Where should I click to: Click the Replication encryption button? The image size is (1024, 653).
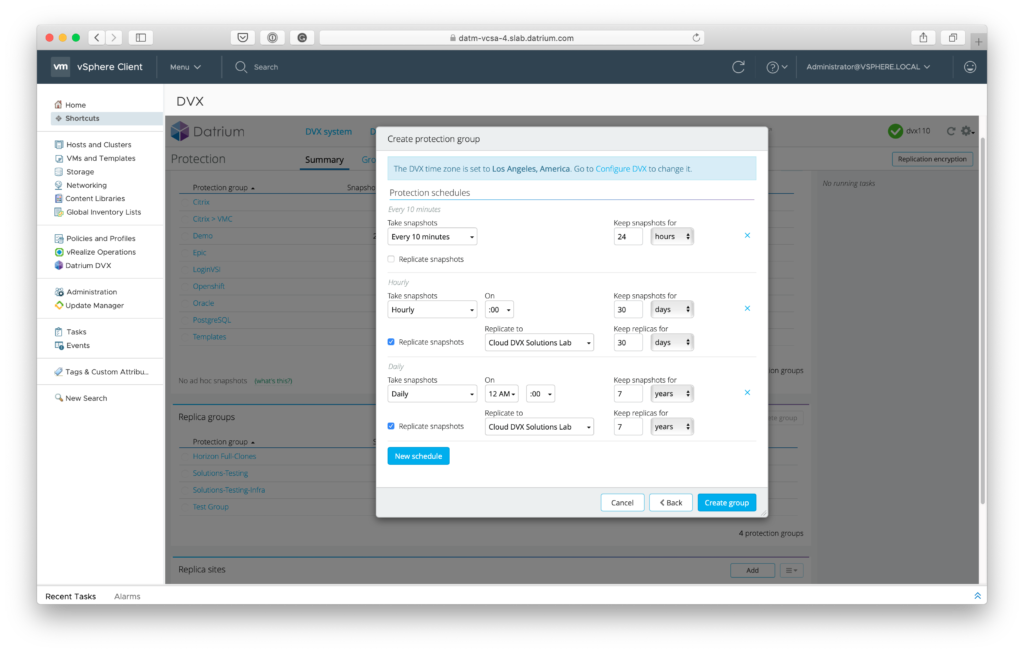[x=932, y=159]
